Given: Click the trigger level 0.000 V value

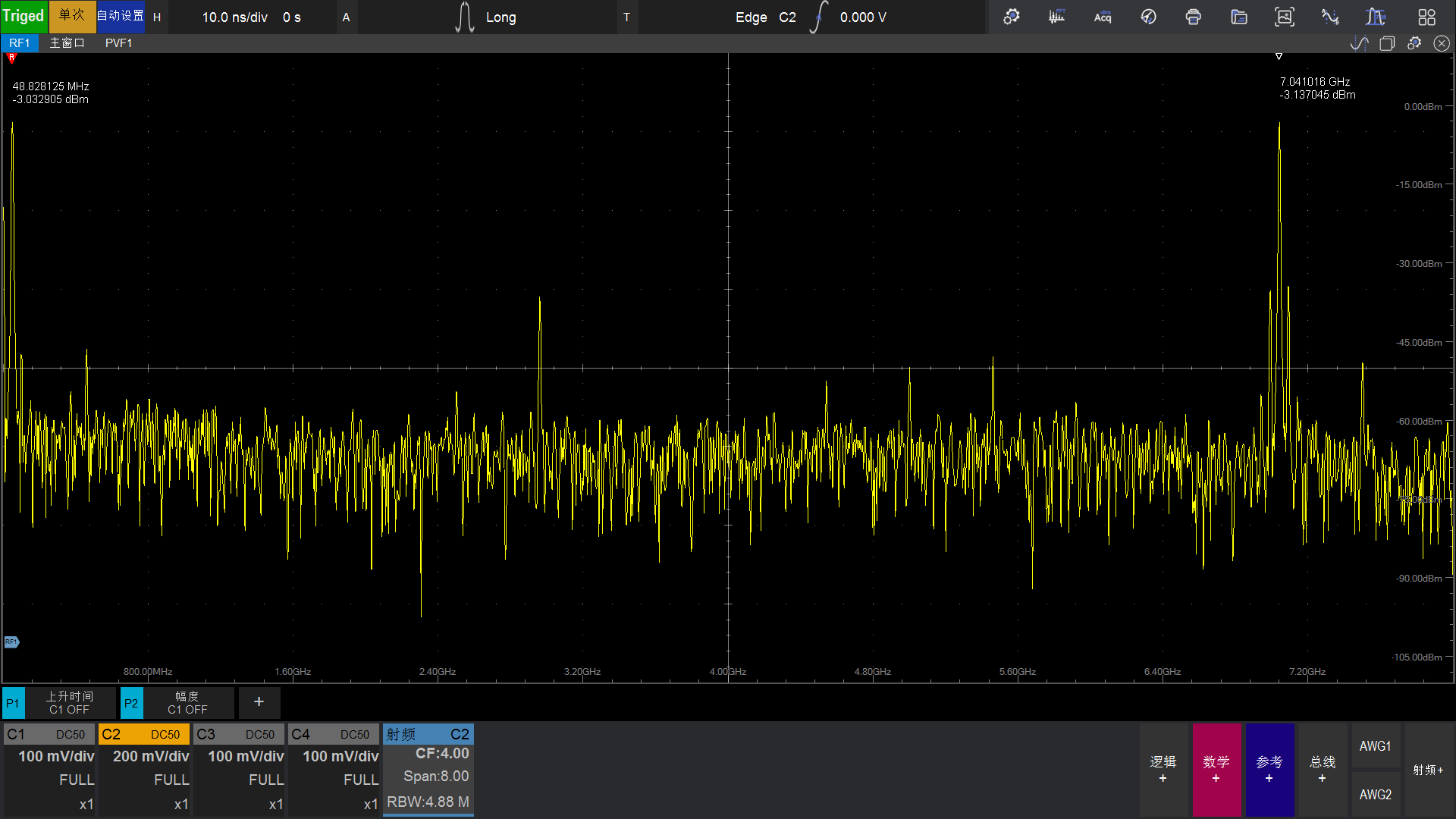Looking at the screenshot, I should point(863,17).
